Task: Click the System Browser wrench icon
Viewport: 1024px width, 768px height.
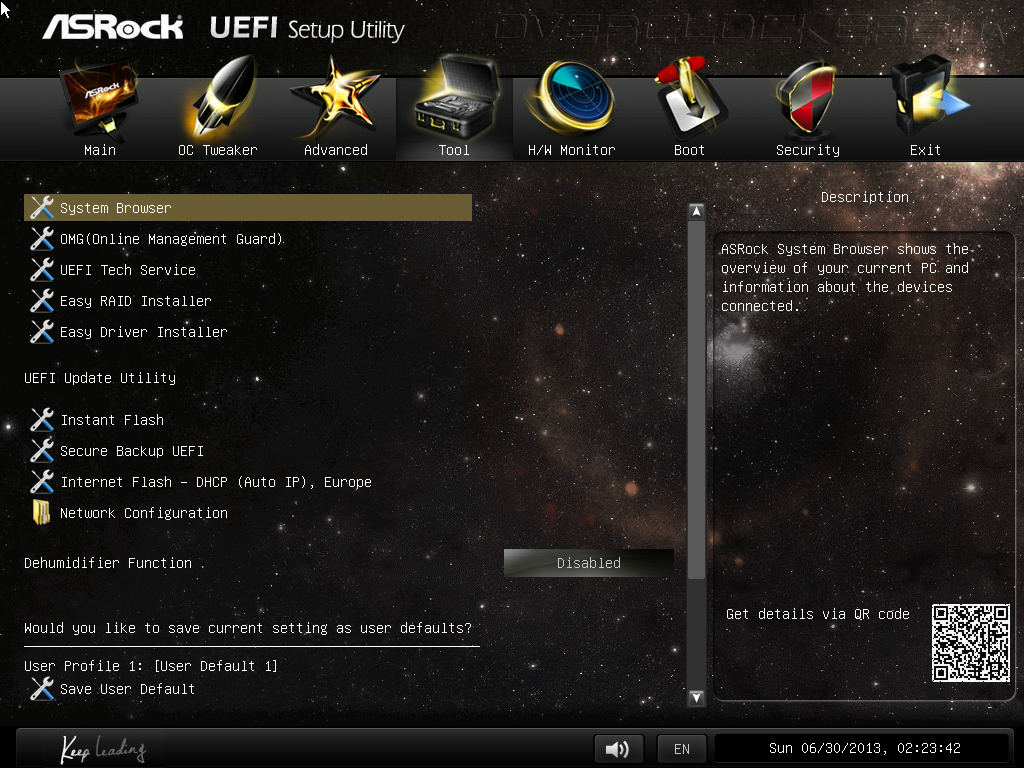Action: 42,208
